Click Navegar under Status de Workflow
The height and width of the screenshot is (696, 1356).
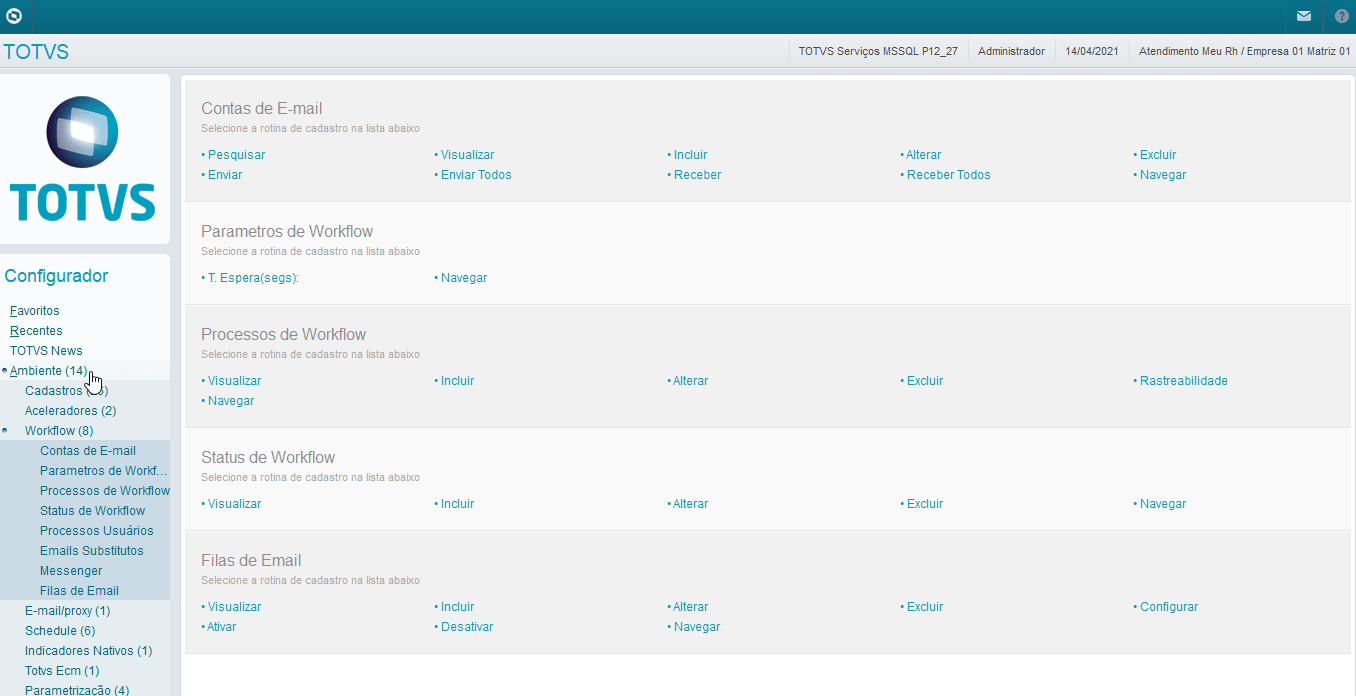click(1163, 504)
